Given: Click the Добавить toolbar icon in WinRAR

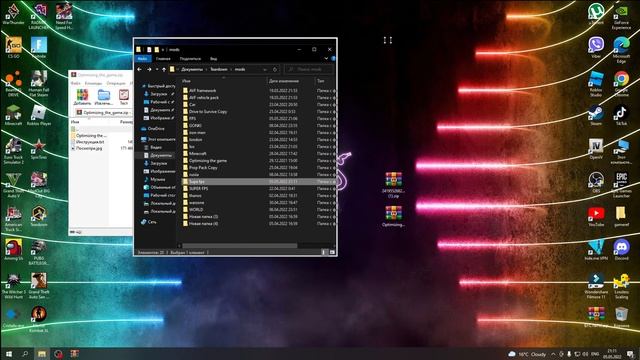Looking at the screenshot, I should pos(82,97).
